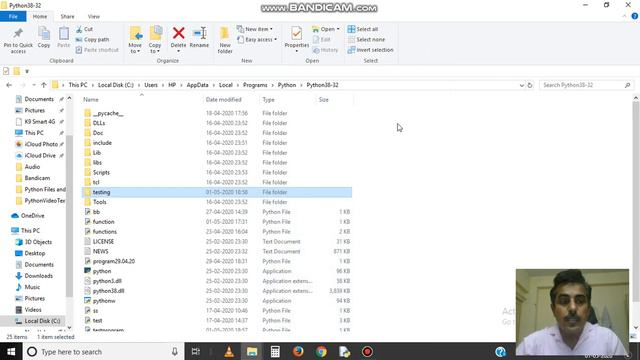Screen dimensions: 640x360
Task: Expand the Properties button dropdown arrow
Action: (297, 51)
